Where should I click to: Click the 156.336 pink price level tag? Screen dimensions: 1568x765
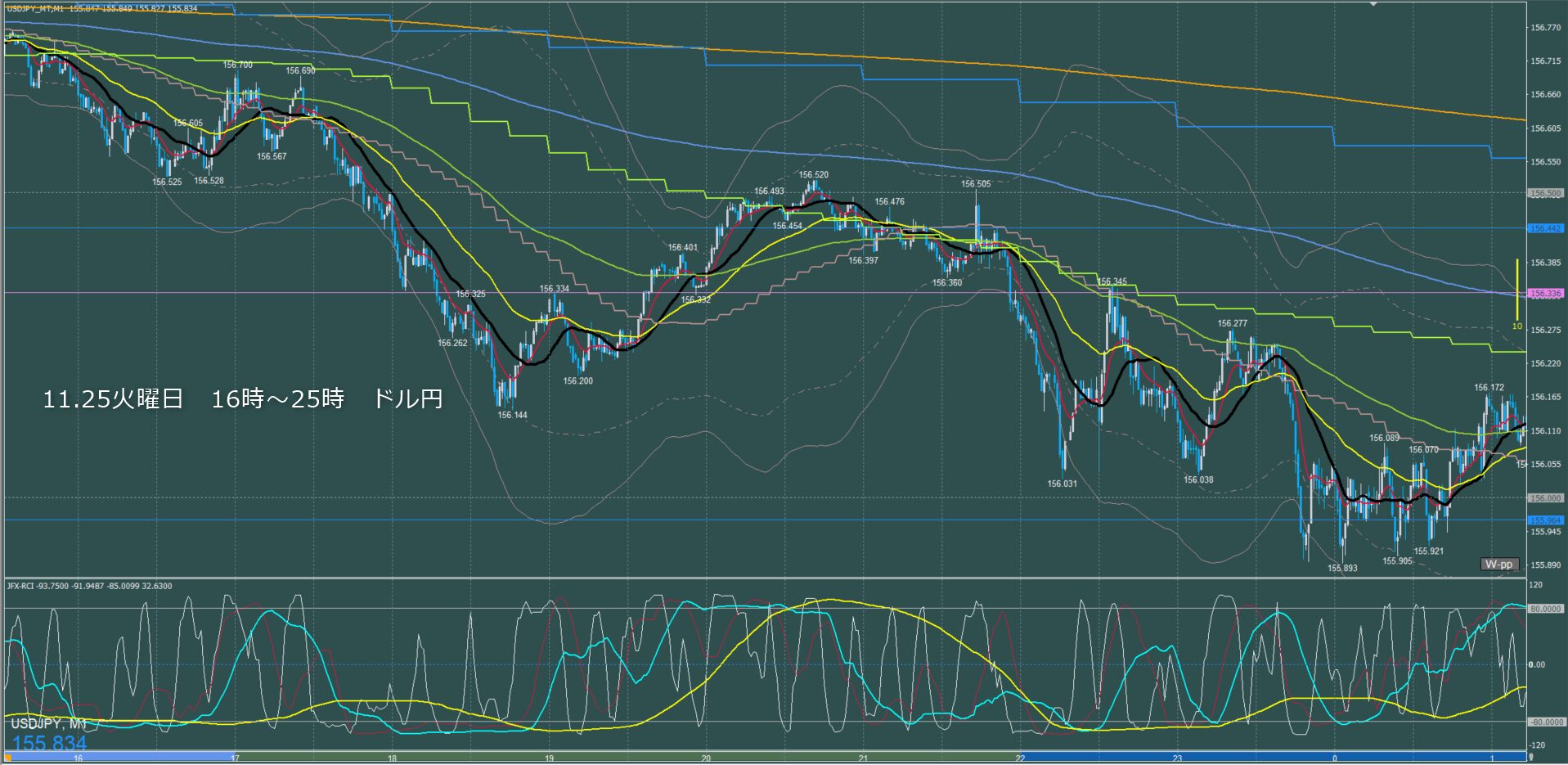[1544, 293]
